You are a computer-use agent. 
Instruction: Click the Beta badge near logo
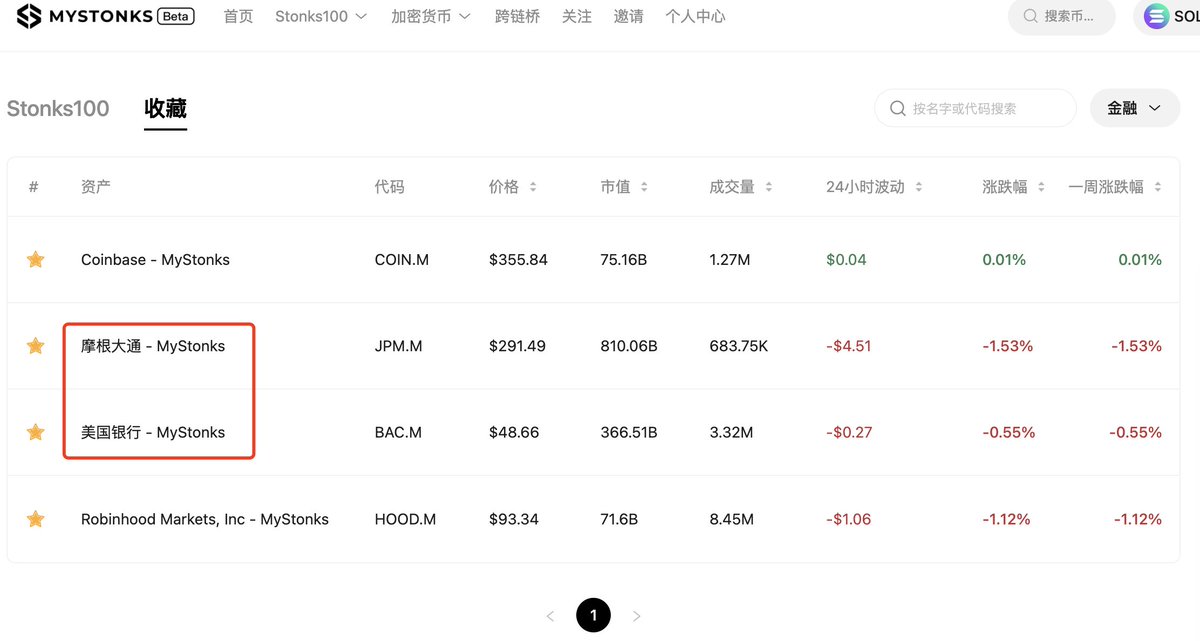click(176, 17)
